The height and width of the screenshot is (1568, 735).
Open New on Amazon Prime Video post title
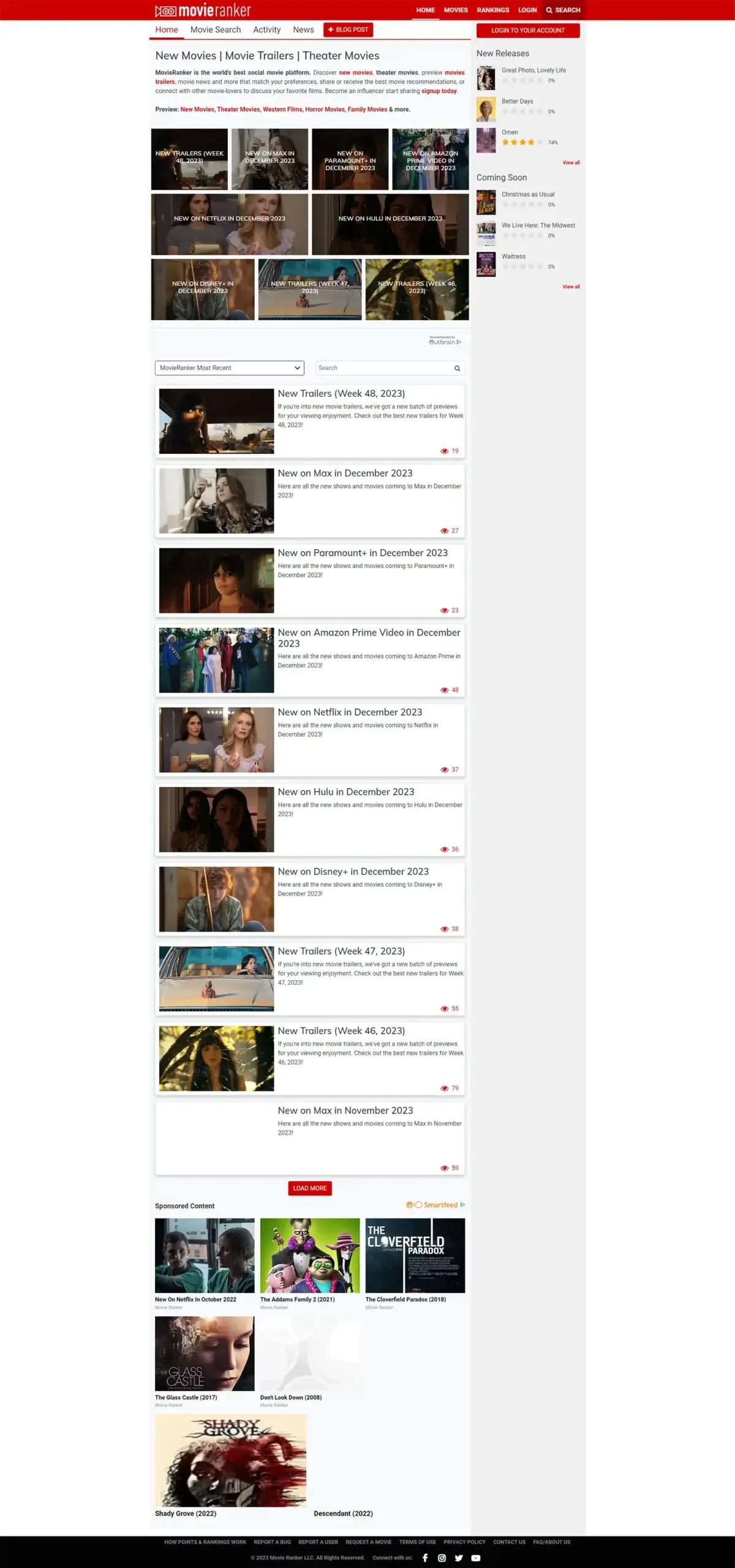coord(369,638)
